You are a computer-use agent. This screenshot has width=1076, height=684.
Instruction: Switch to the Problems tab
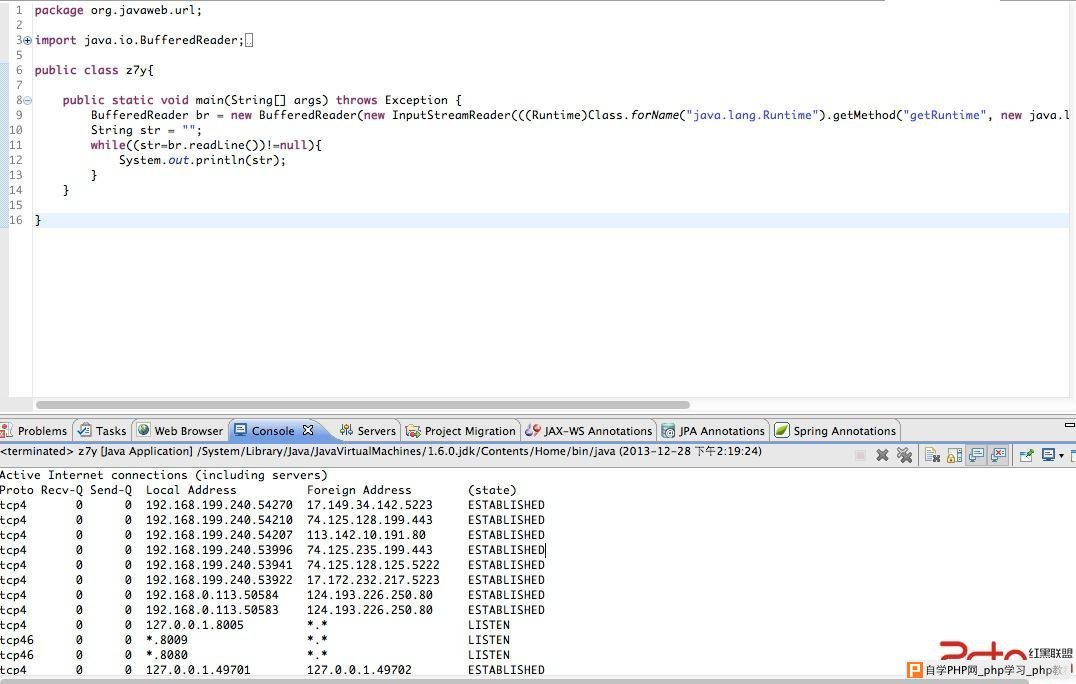click(x=34, y=431)
